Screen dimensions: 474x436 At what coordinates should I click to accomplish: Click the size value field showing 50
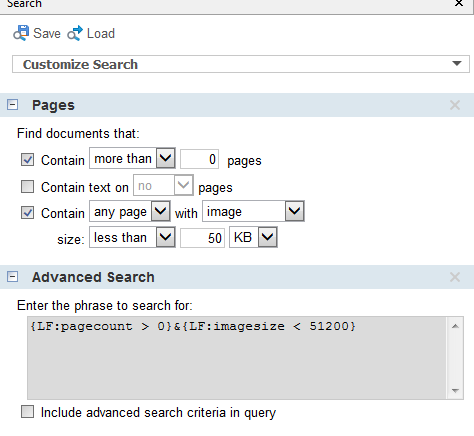202,238
